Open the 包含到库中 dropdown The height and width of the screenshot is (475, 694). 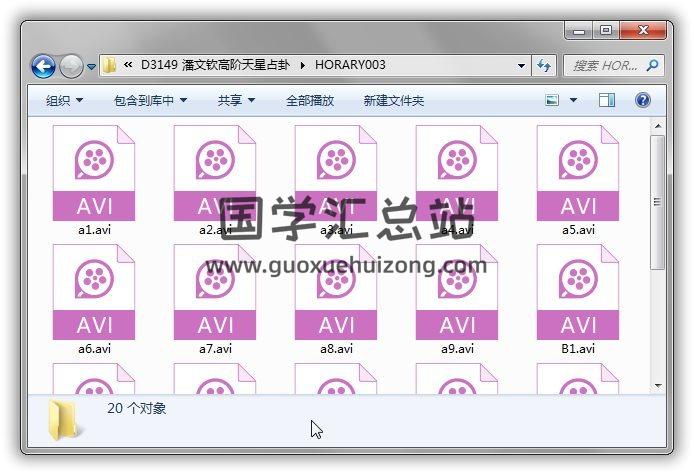(x=150, y=100)
